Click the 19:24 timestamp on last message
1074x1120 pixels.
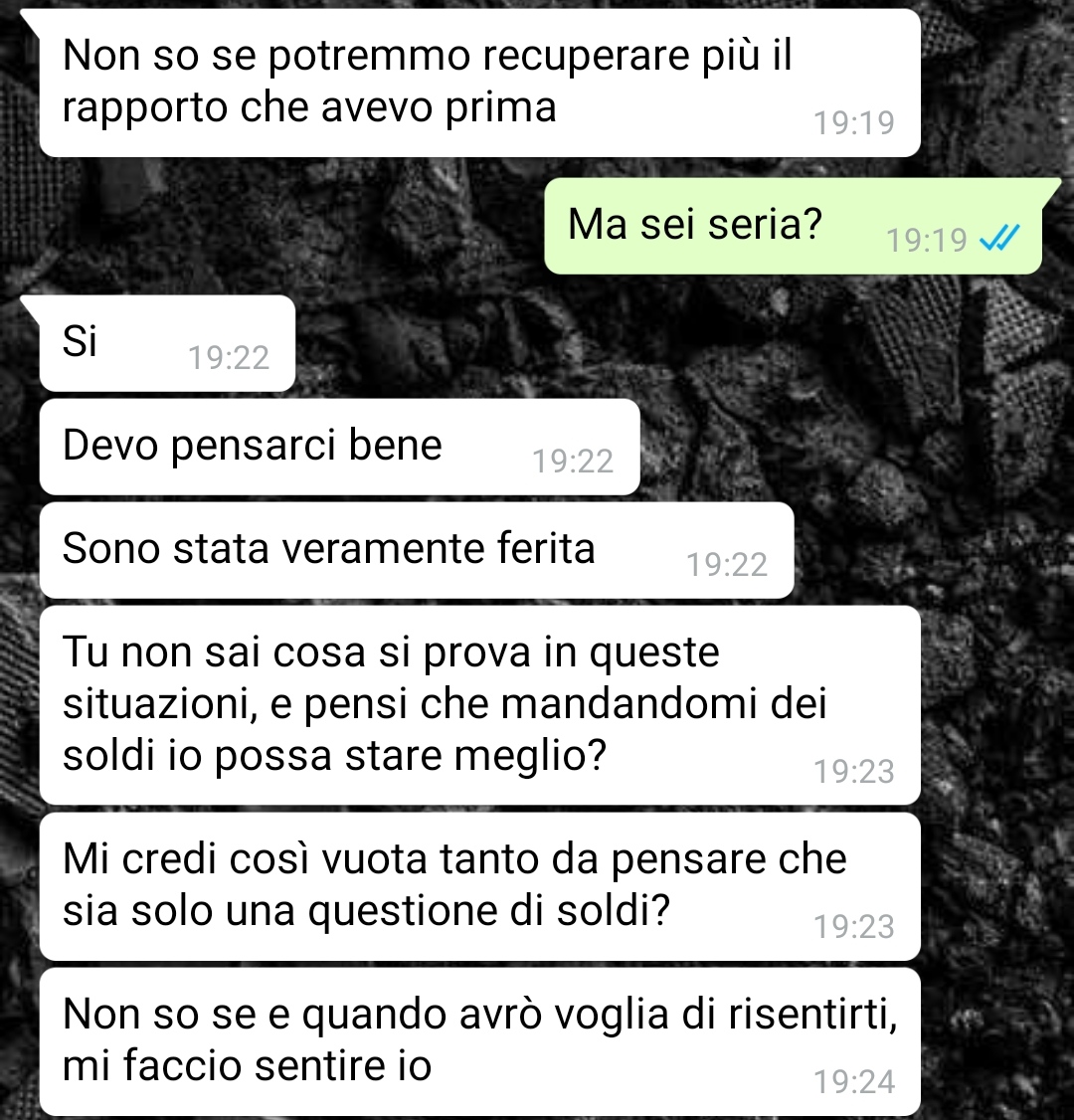[854, 1081]
